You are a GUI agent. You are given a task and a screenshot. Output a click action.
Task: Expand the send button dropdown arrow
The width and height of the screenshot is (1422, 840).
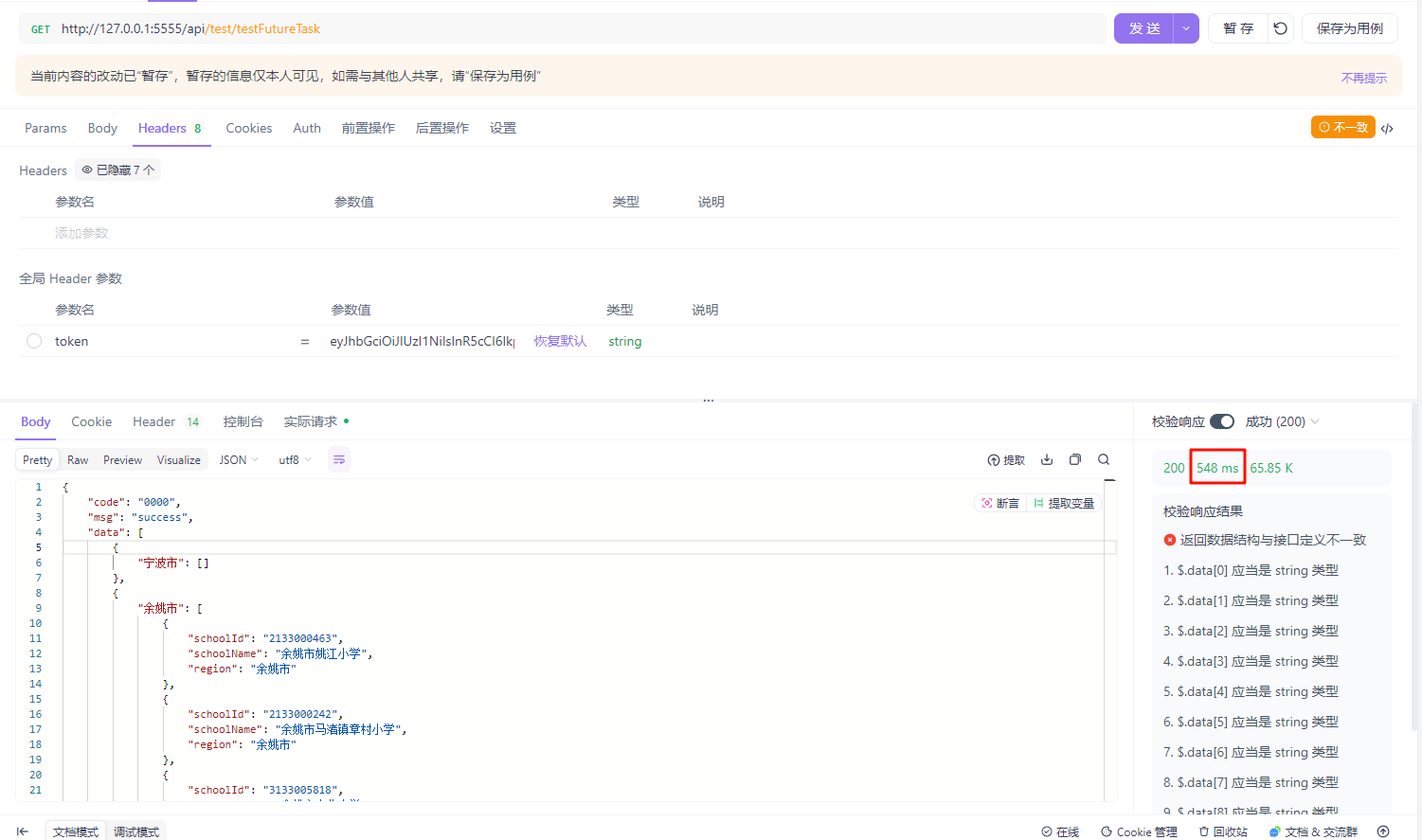(x=1185, y=28)
